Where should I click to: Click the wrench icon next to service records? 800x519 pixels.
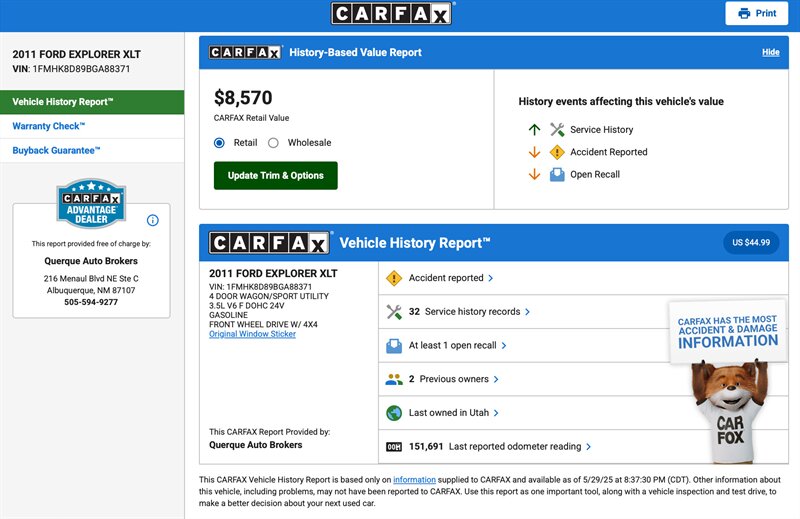coord(394,312)
